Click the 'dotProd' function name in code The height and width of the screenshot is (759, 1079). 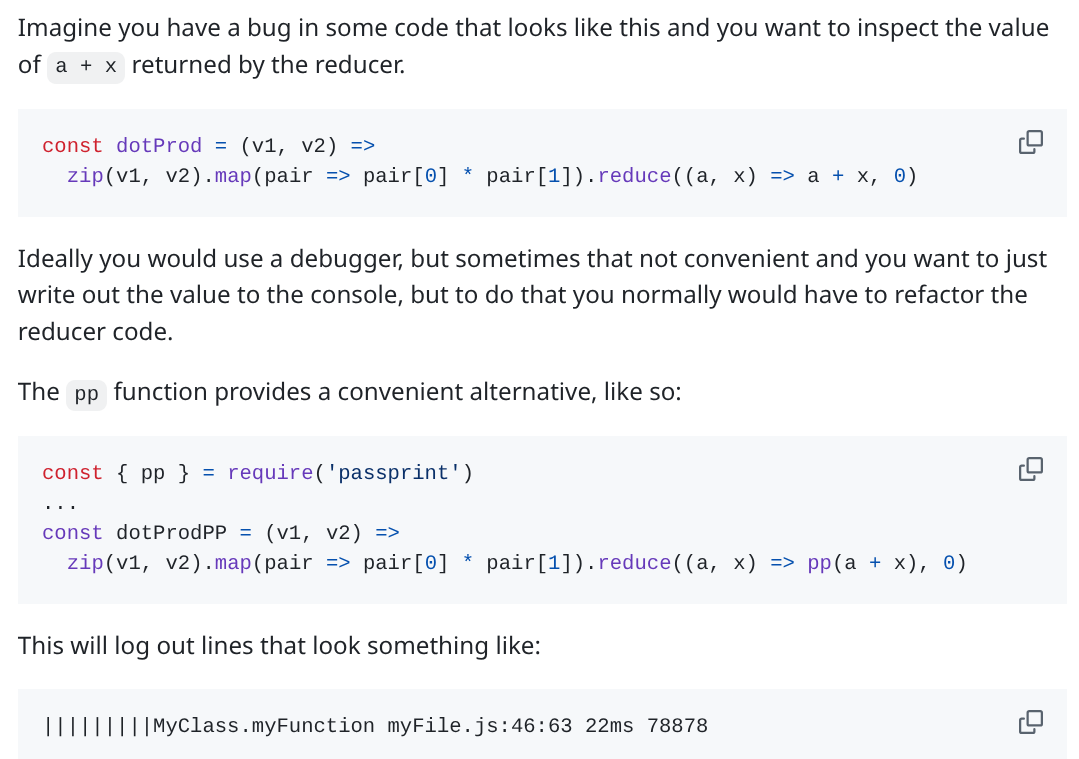[159, 146]
